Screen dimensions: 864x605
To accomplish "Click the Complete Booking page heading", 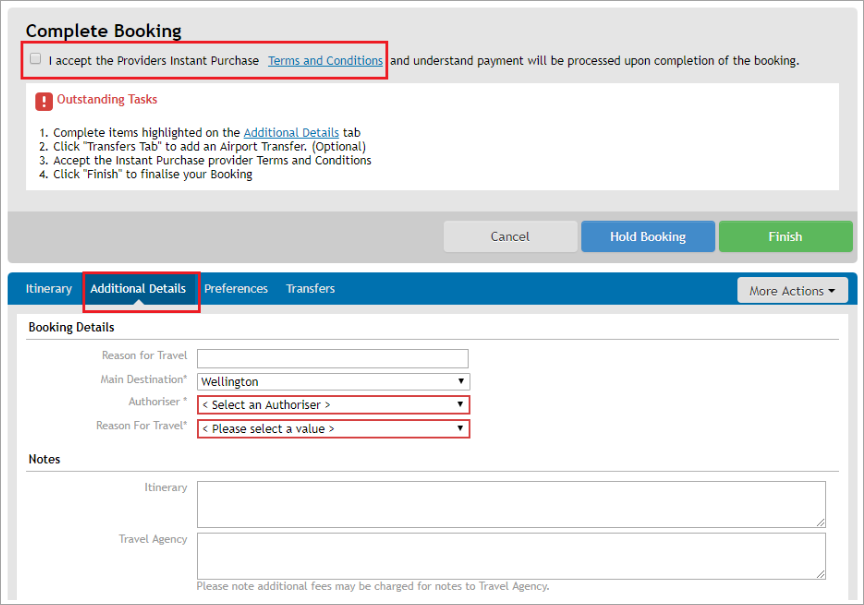I will coord(103,31).
